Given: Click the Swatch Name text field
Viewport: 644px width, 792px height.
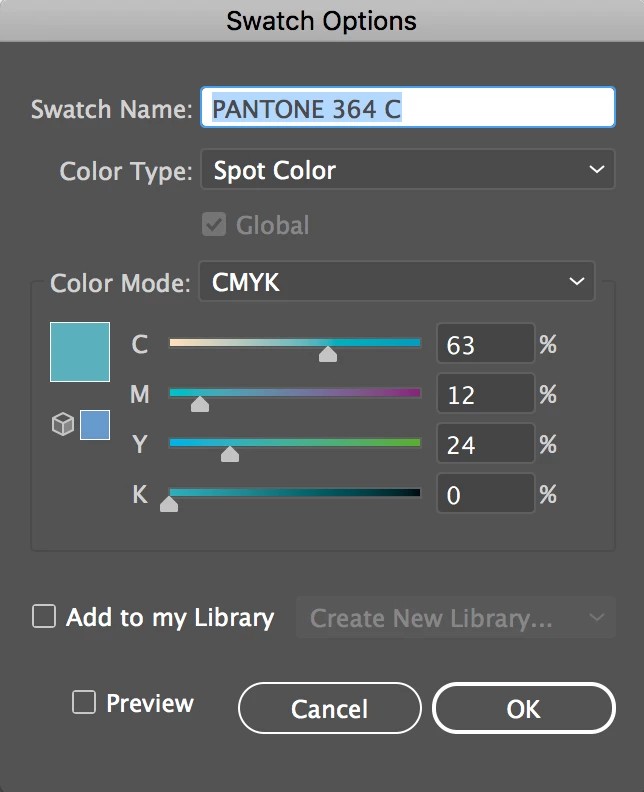Looking at the screenshot, I should [x=407, y=108].
